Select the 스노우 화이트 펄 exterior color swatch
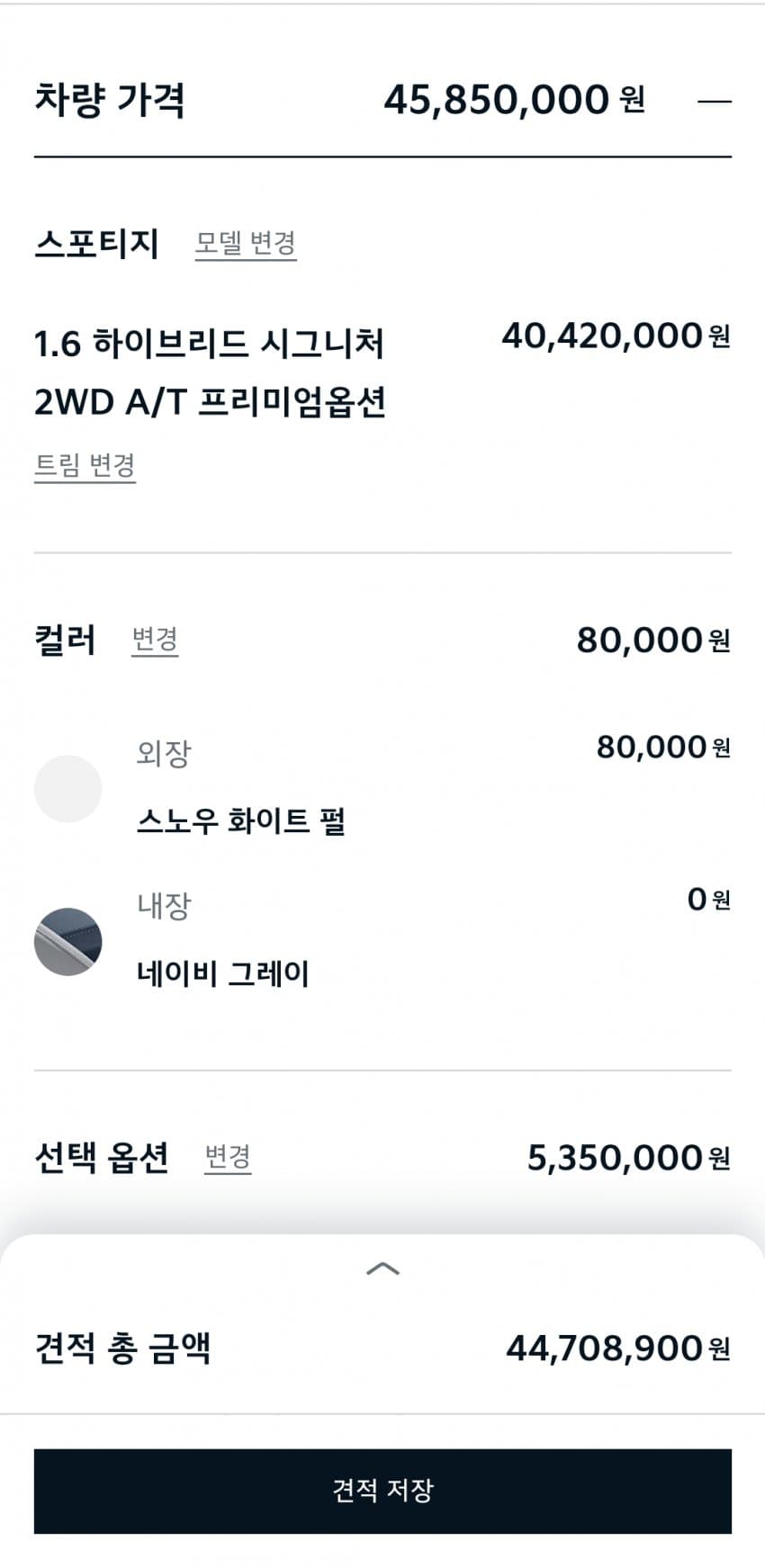Image resolution: width=765 pixels, height=1568 pixels. tap(68, 789)
